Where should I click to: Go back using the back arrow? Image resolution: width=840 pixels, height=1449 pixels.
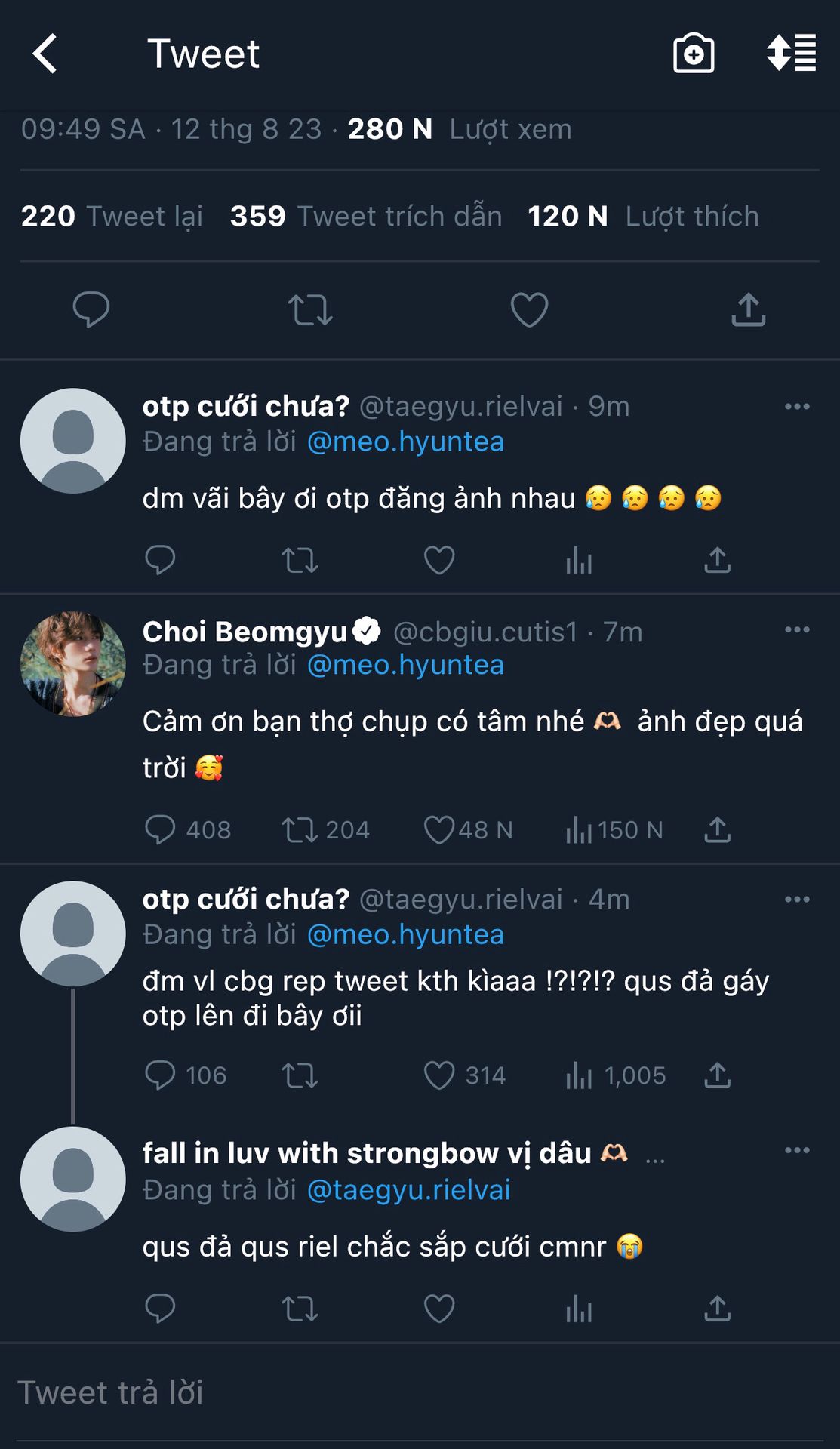click(x=45, y=54)
